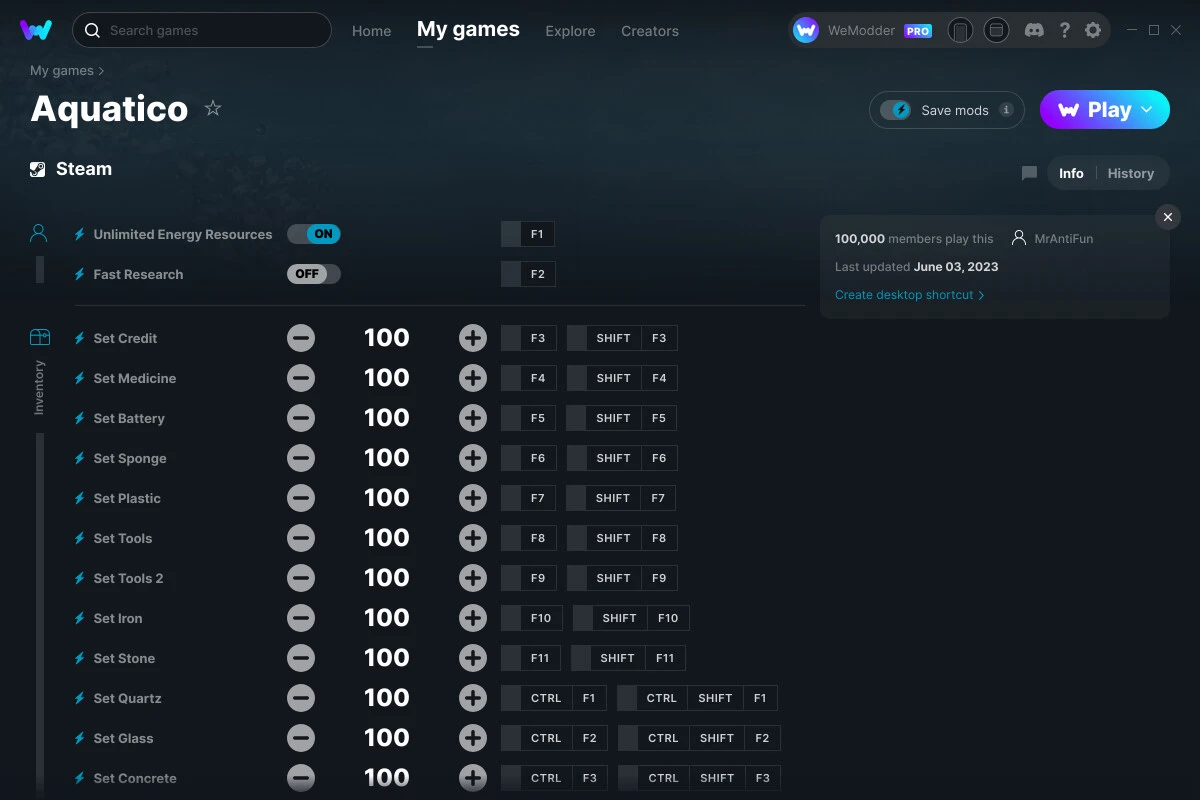This screenshot has width=1200, height=800.
Task: Turn on Fast Research toggle
Action: [314, 274]
